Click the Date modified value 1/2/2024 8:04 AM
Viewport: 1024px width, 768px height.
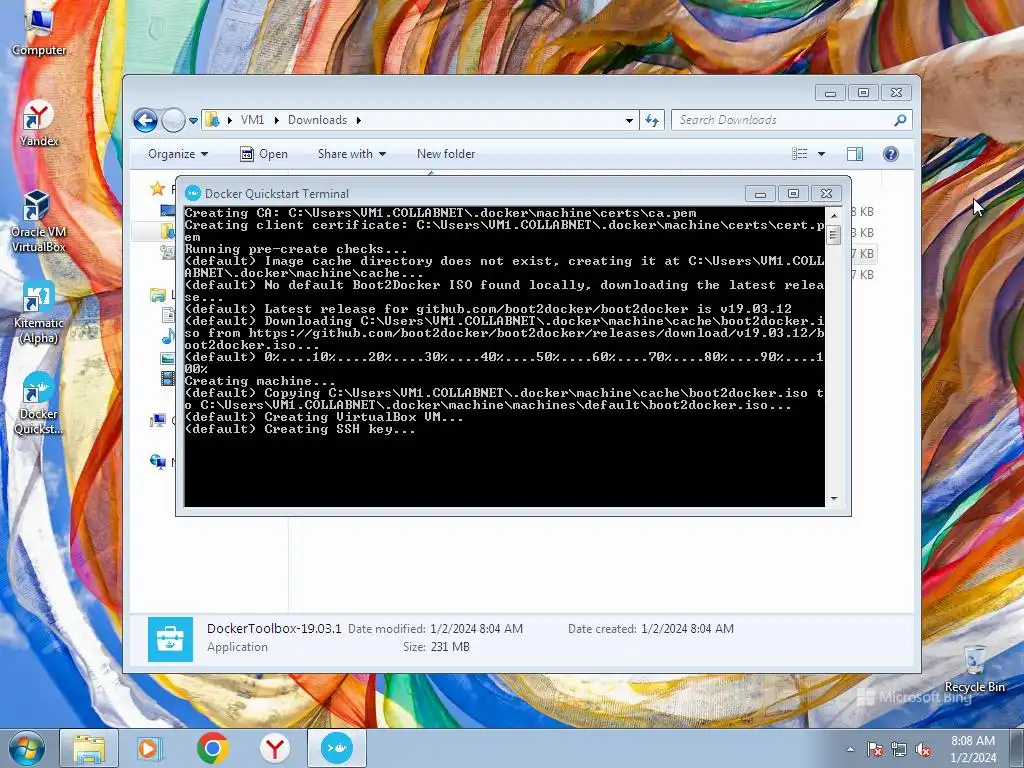pyautogui.click(x=476, y=628)
